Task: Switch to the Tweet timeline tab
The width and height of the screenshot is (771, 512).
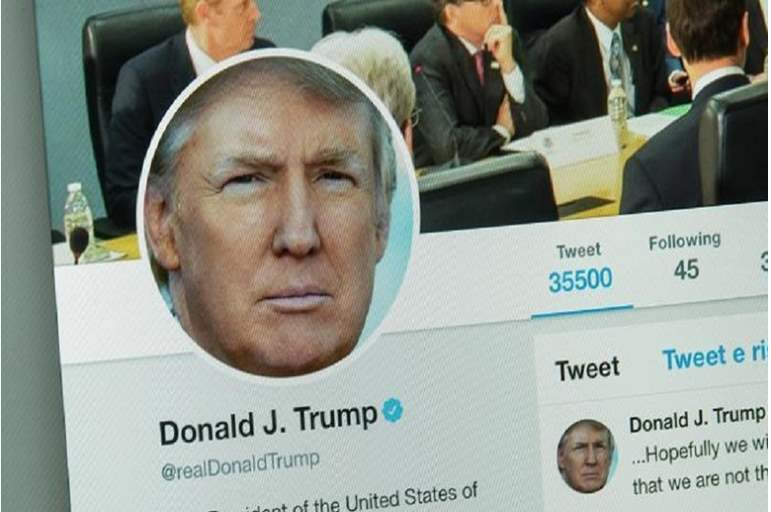Action: pyautogui.click(x=587, y=369)
